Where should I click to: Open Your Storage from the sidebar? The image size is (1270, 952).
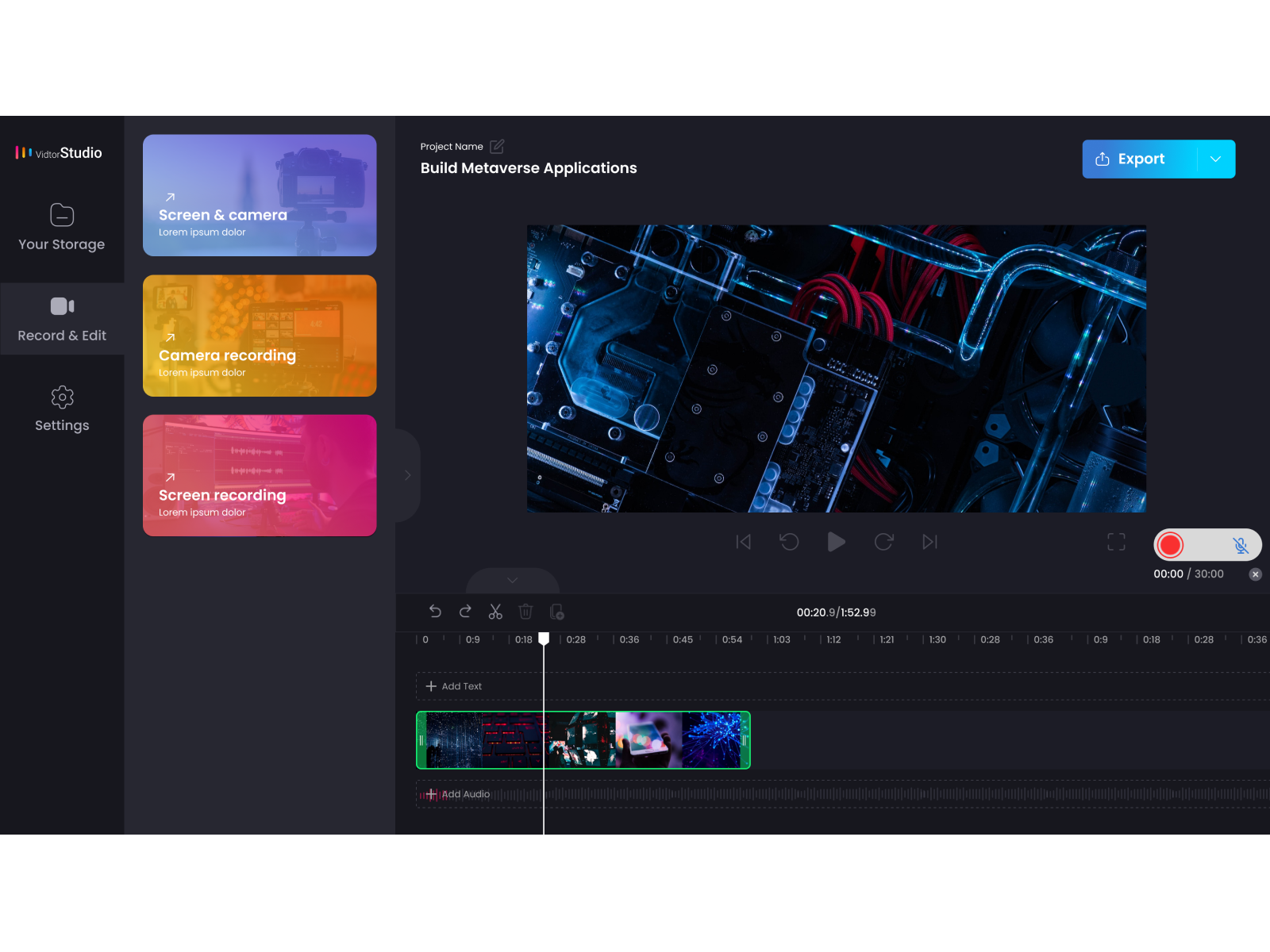coord(62,227)
